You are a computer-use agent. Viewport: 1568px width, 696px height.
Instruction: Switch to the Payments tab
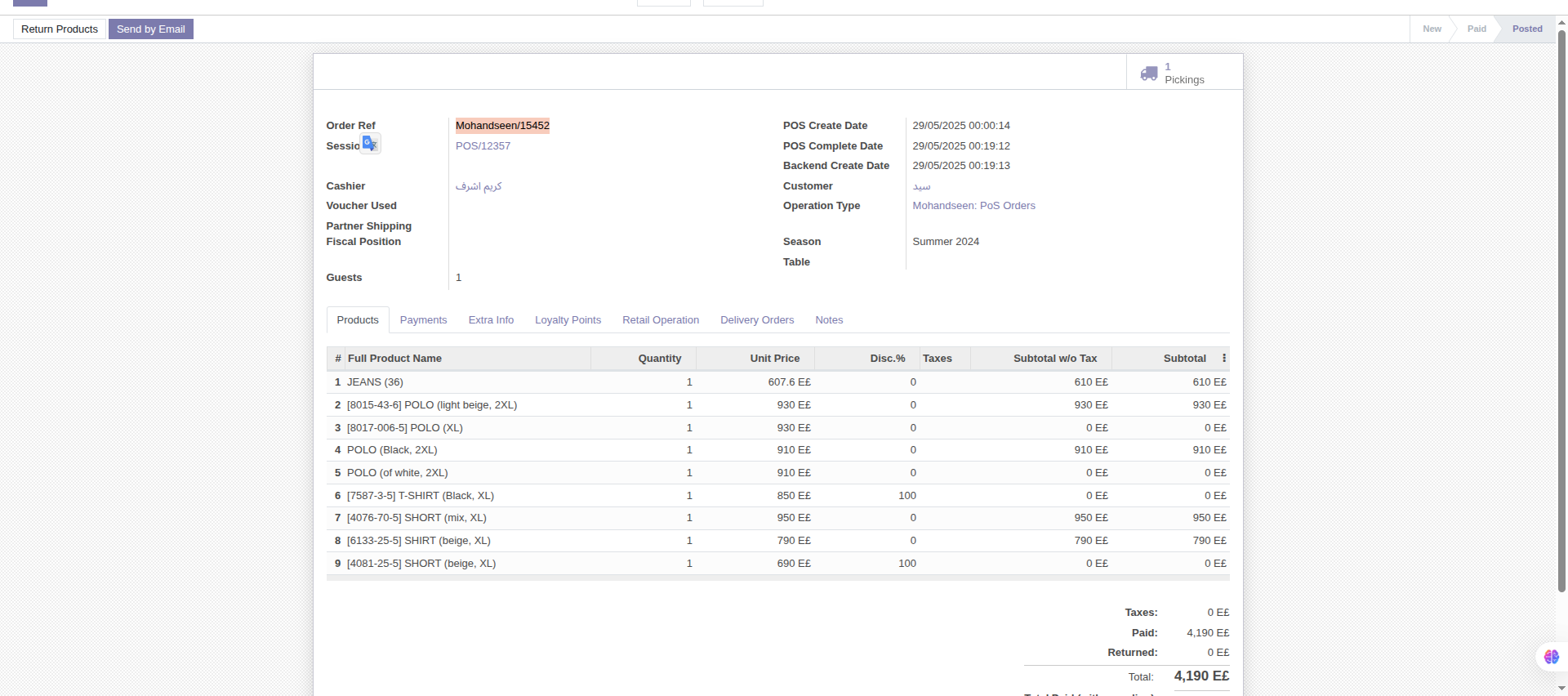coord(423,320)
